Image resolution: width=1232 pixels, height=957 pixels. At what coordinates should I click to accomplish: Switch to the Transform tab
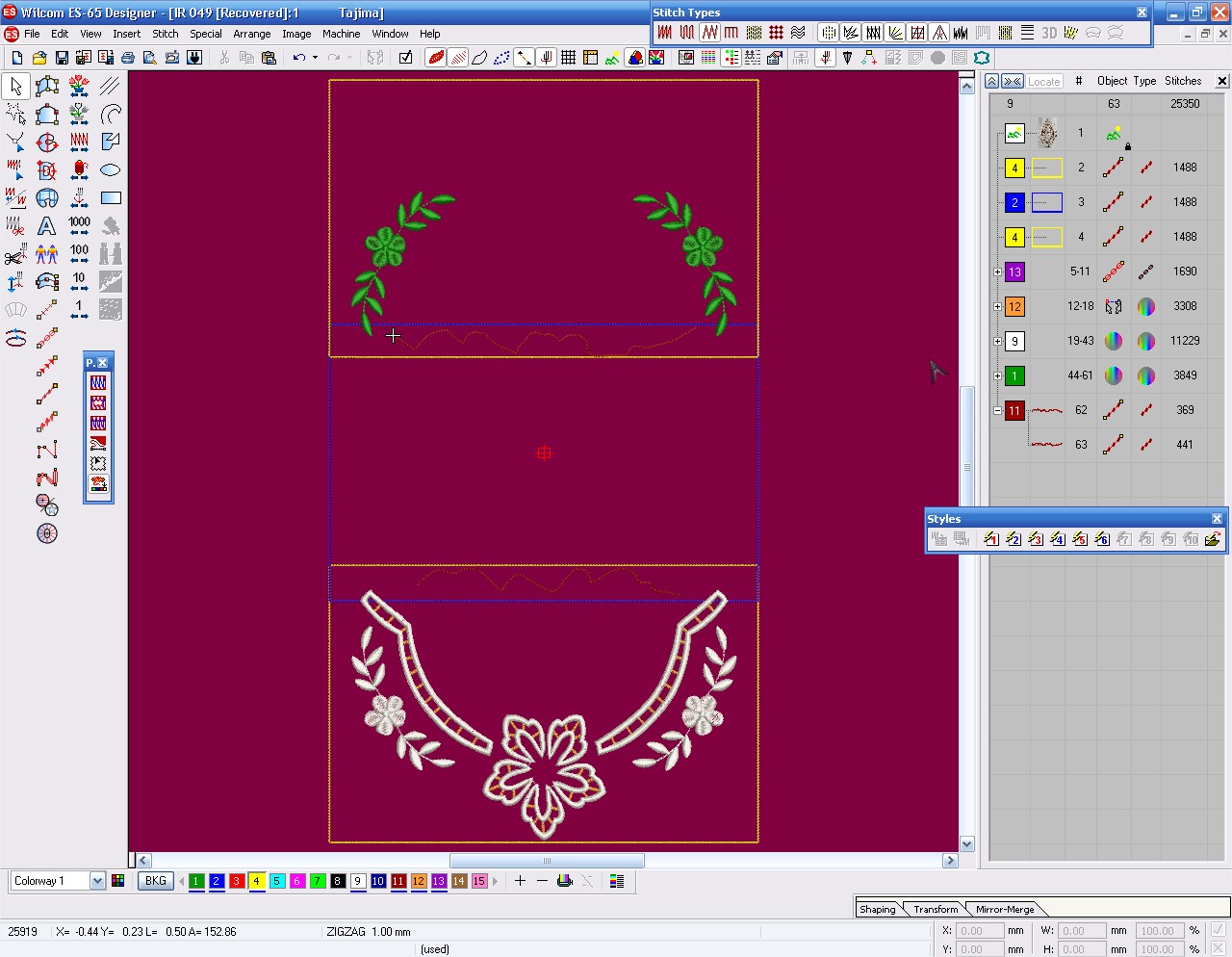pos(936,909)
